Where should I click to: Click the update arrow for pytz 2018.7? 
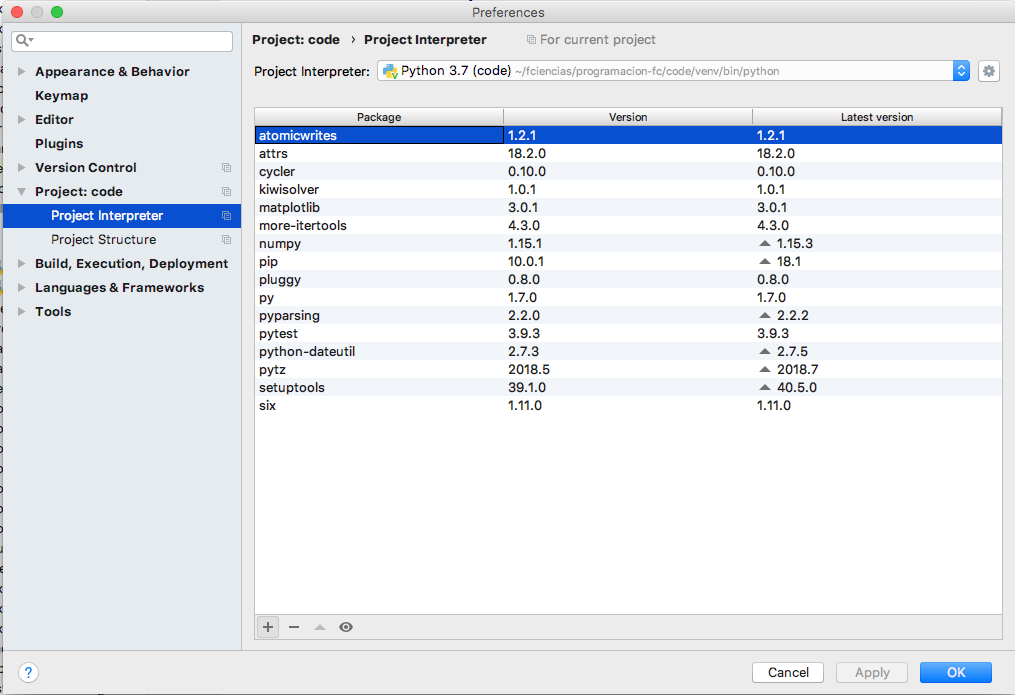click(764, 370)
